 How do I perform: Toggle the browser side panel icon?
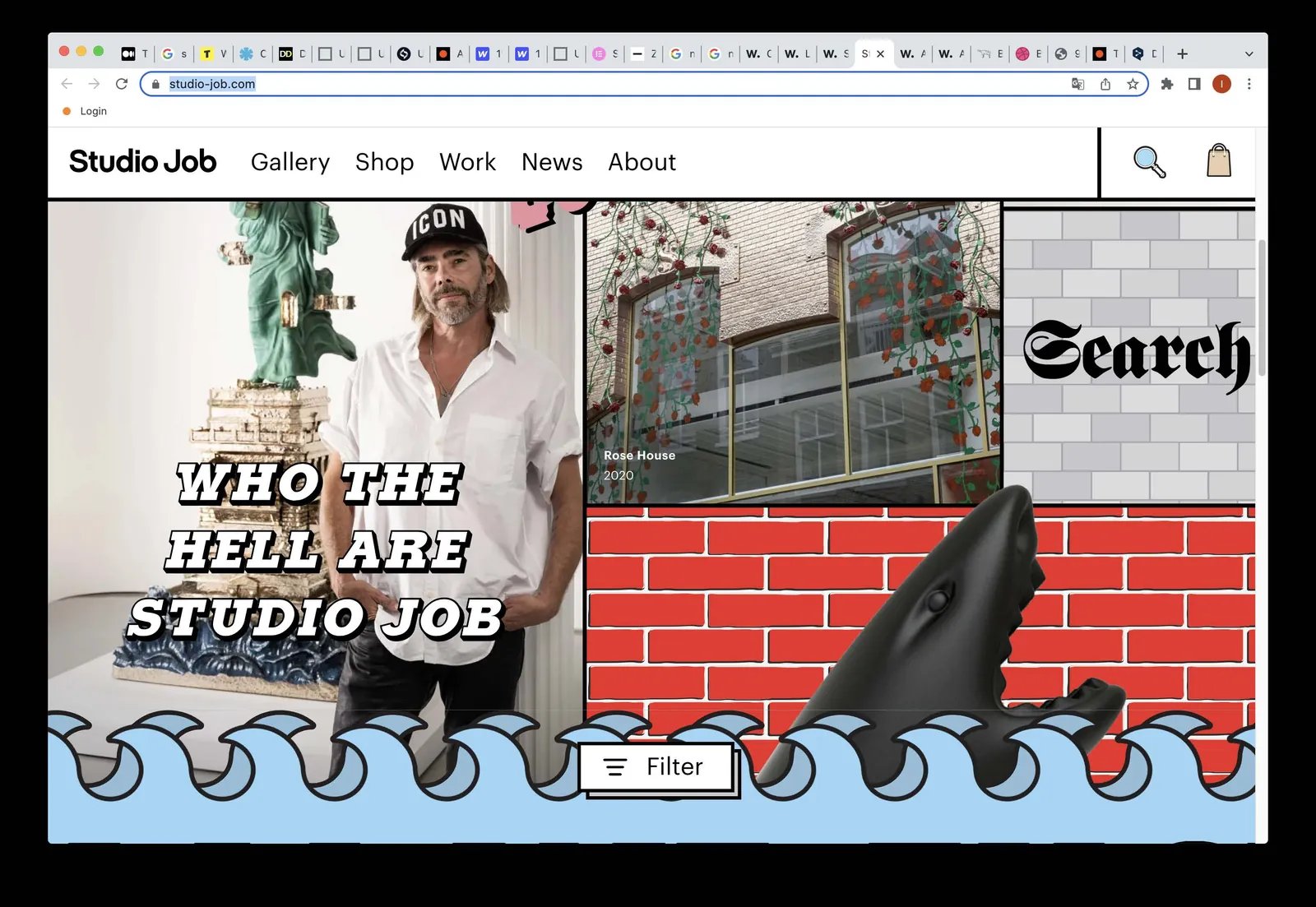coord(1194,84)
